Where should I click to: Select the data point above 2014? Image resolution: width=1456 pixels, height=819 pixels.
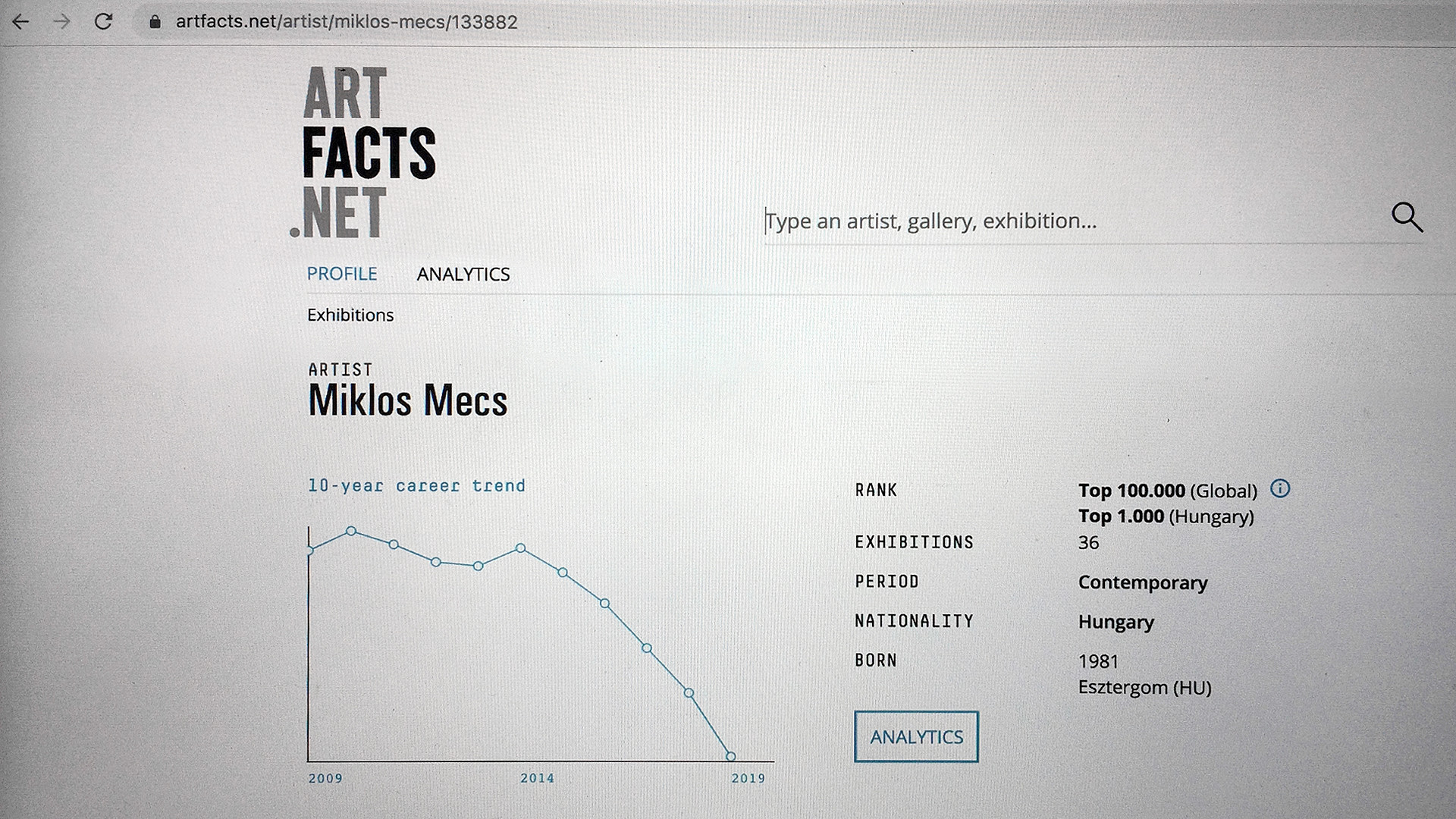[521, 548]
